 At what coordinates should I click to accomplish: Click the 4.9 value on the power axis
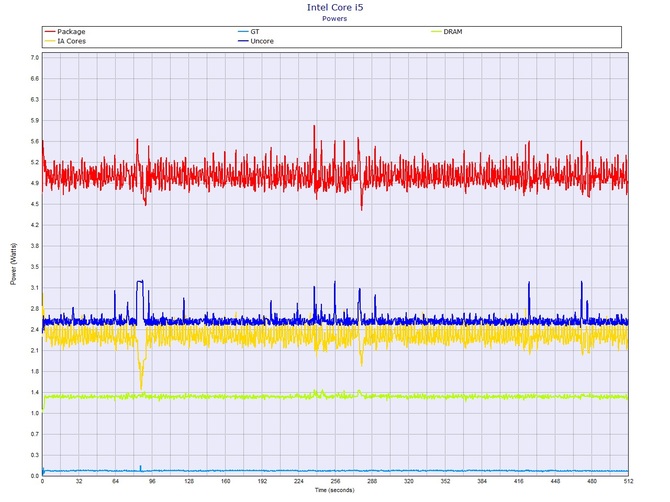[x=35, y=183]
